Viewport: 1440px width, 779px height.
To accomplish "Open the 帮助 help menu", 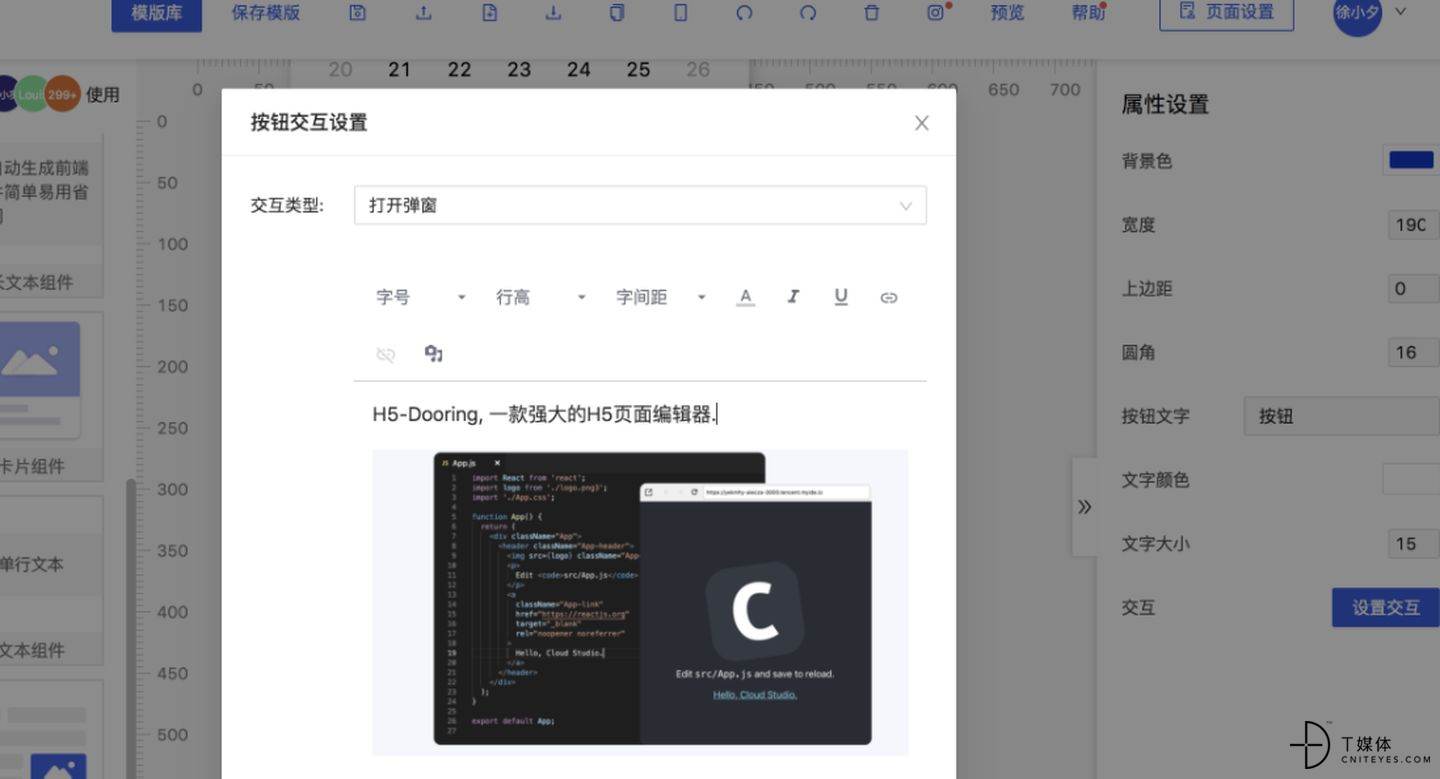I will 1088,13.
